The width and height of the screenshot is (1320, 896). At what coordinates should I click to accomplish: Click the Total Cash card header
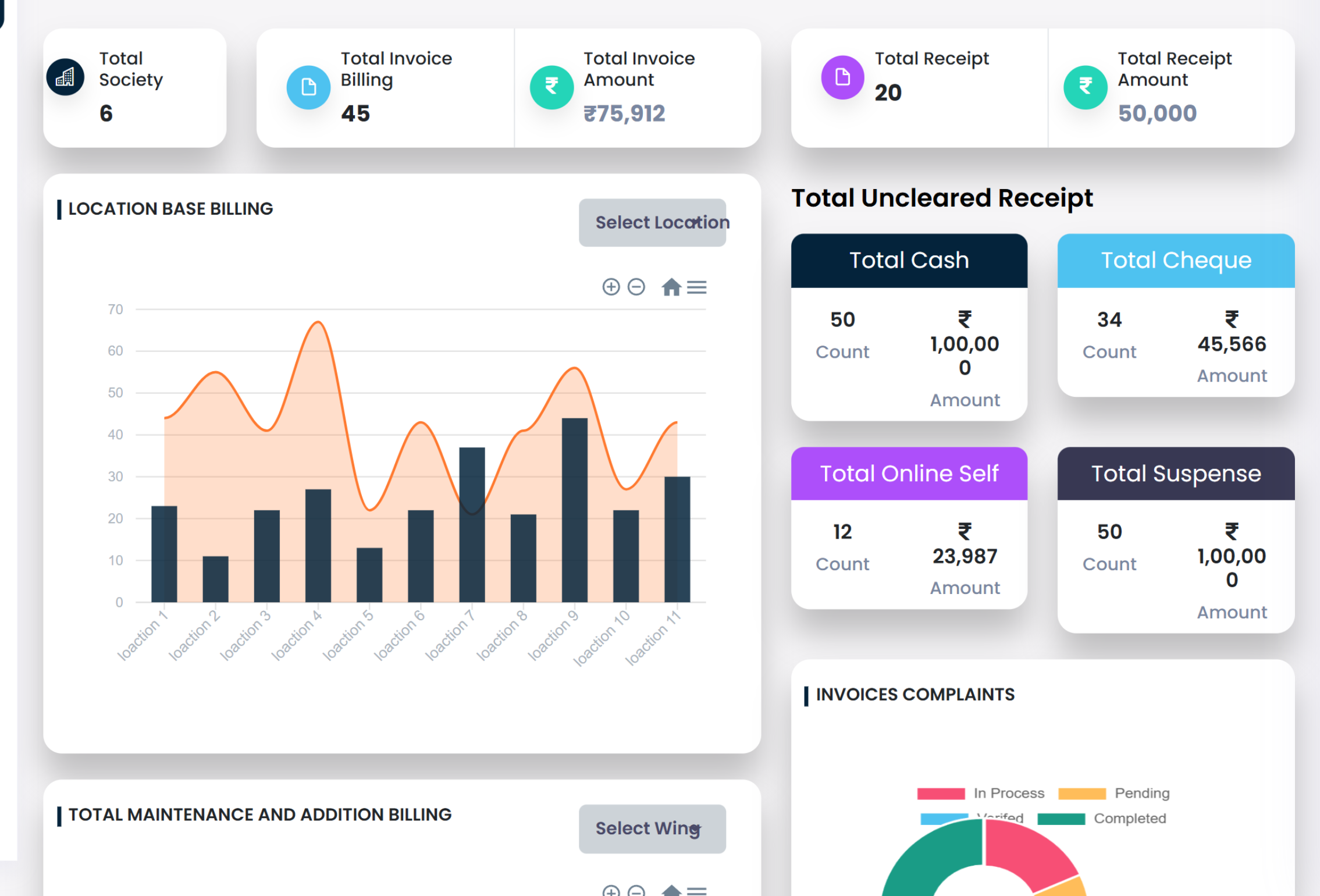[909, 261]
